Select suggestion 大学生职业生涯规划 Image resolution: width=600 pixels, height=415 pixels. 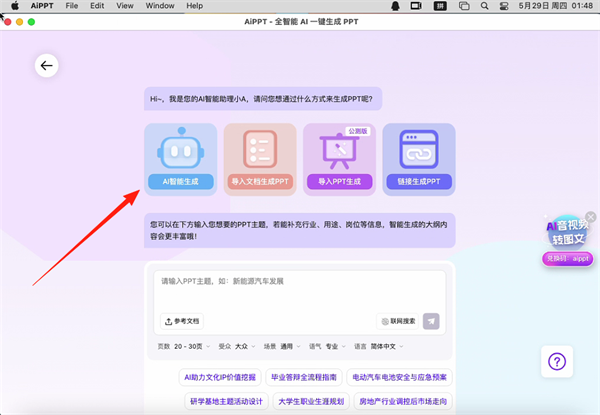[x=311, y=401]
